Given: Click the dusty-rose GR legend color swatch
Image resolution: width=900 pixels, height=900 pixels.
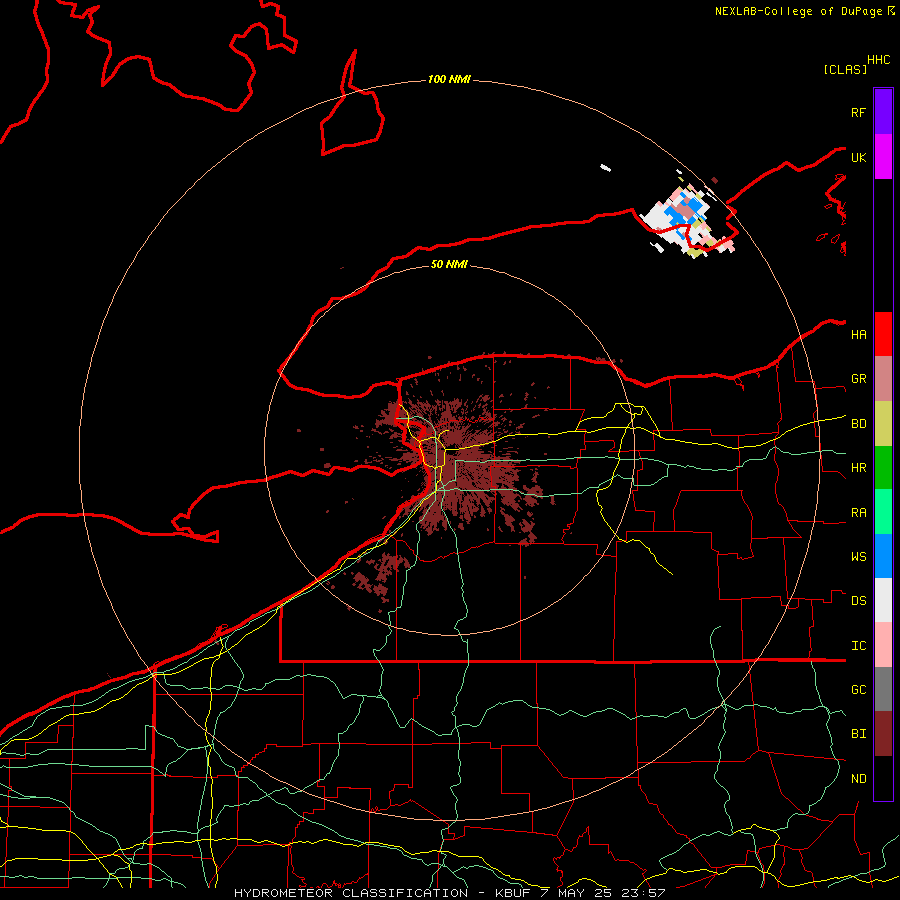Looking at the screenshot, I should (883, 379).
